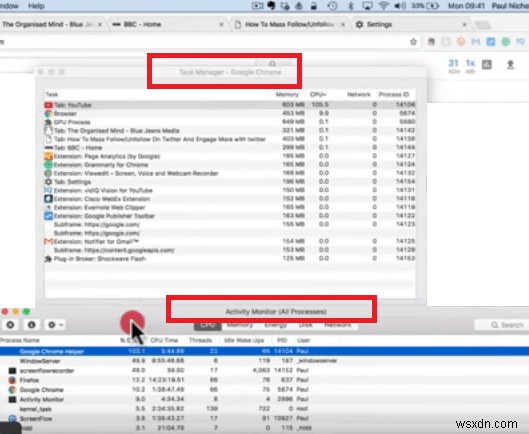Click the volume icon in the menu bar

click(x=400, y=6)
